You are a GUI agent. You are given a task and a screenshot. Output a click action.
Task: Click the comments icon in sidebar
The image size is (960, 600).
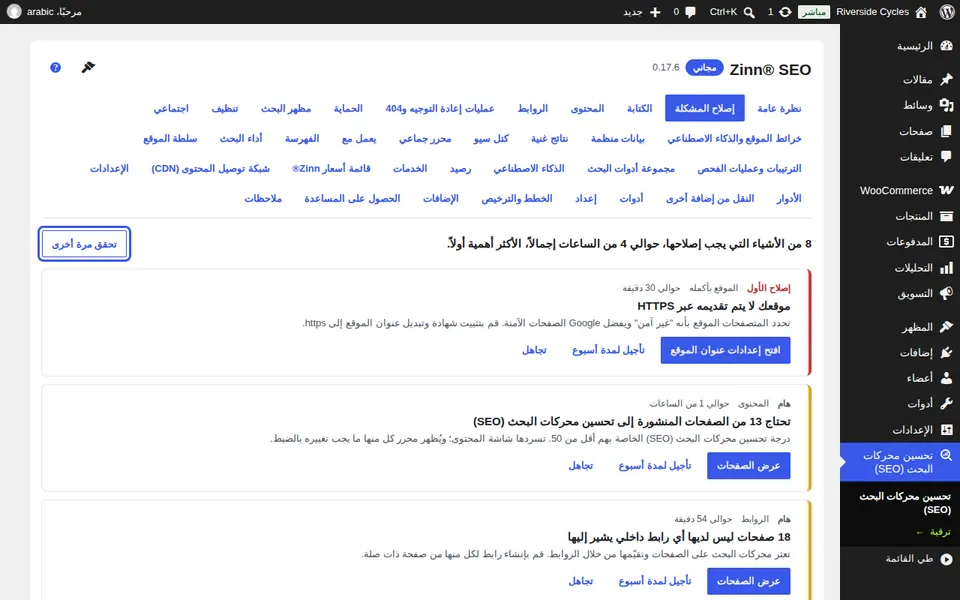[947, 157]
